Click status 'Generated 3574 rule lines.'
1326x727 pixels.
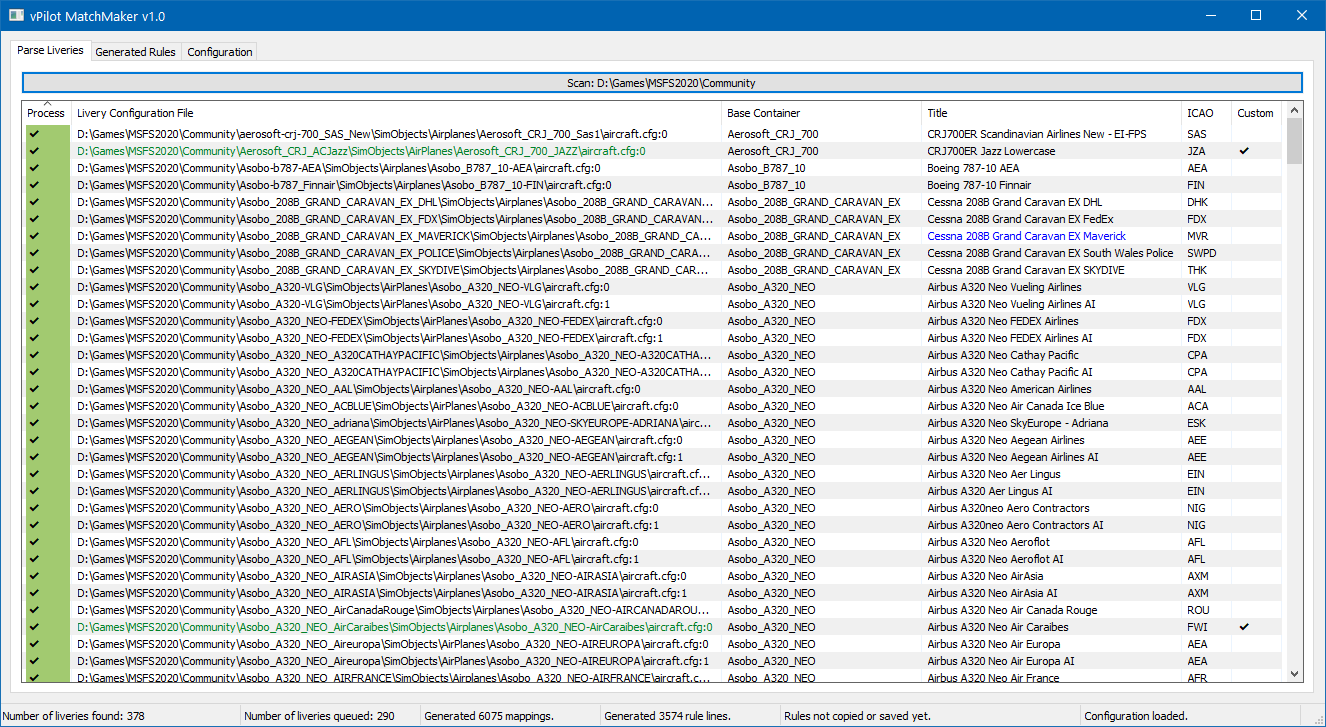667,716
